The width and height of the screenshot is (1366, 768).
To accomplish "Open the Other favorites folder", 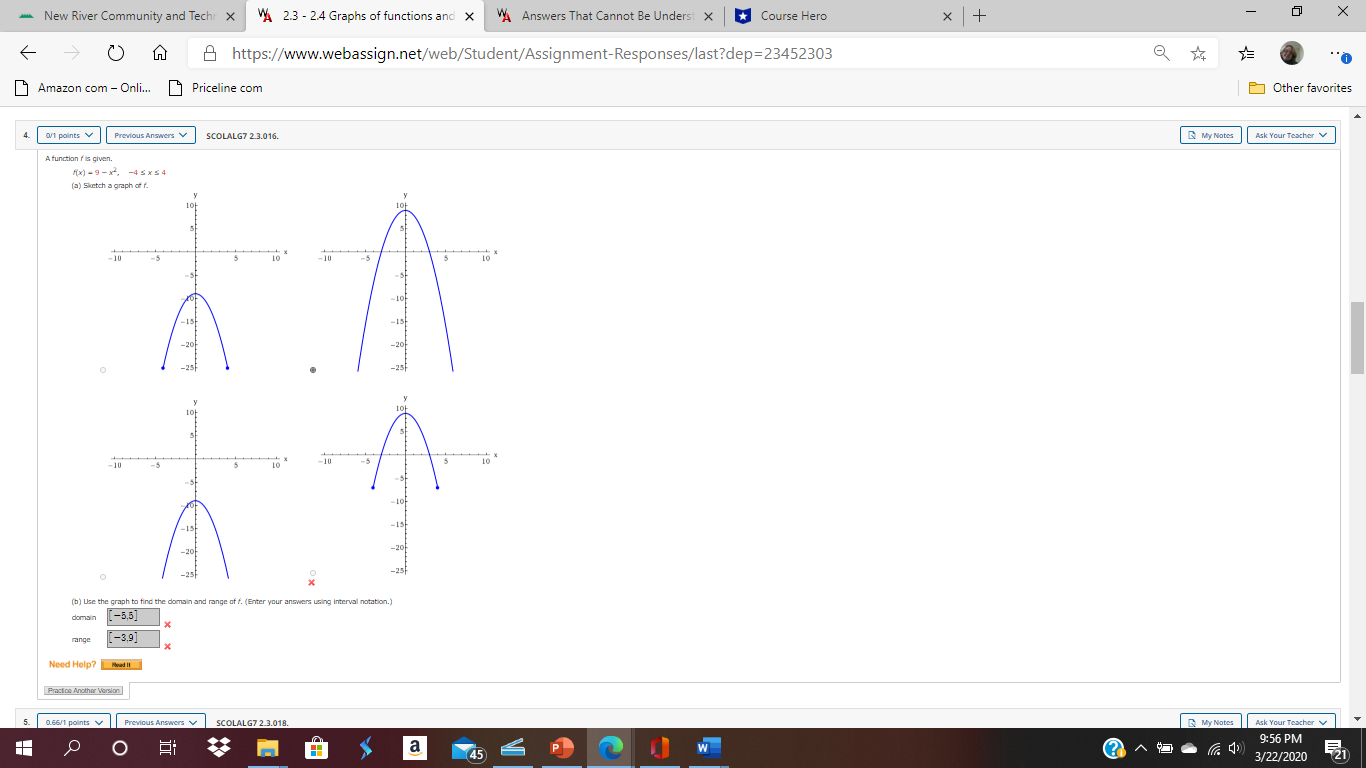I will [1301, 88].
